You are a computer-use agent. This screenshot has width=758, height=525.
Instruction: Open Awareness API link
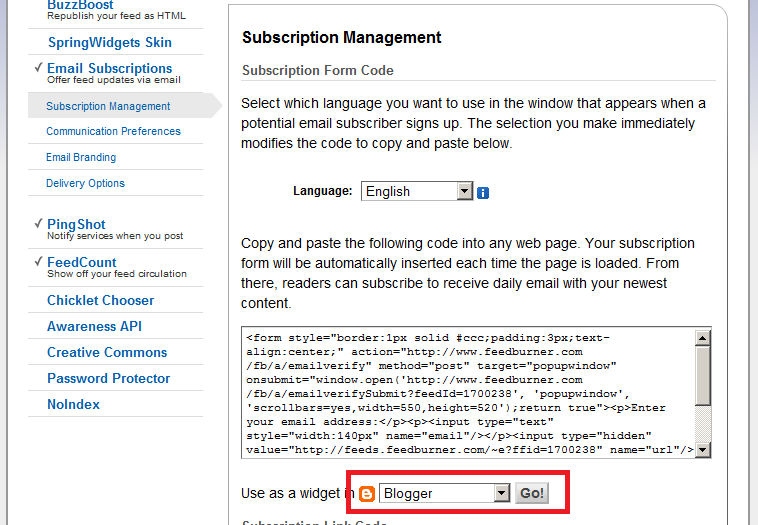94,326
